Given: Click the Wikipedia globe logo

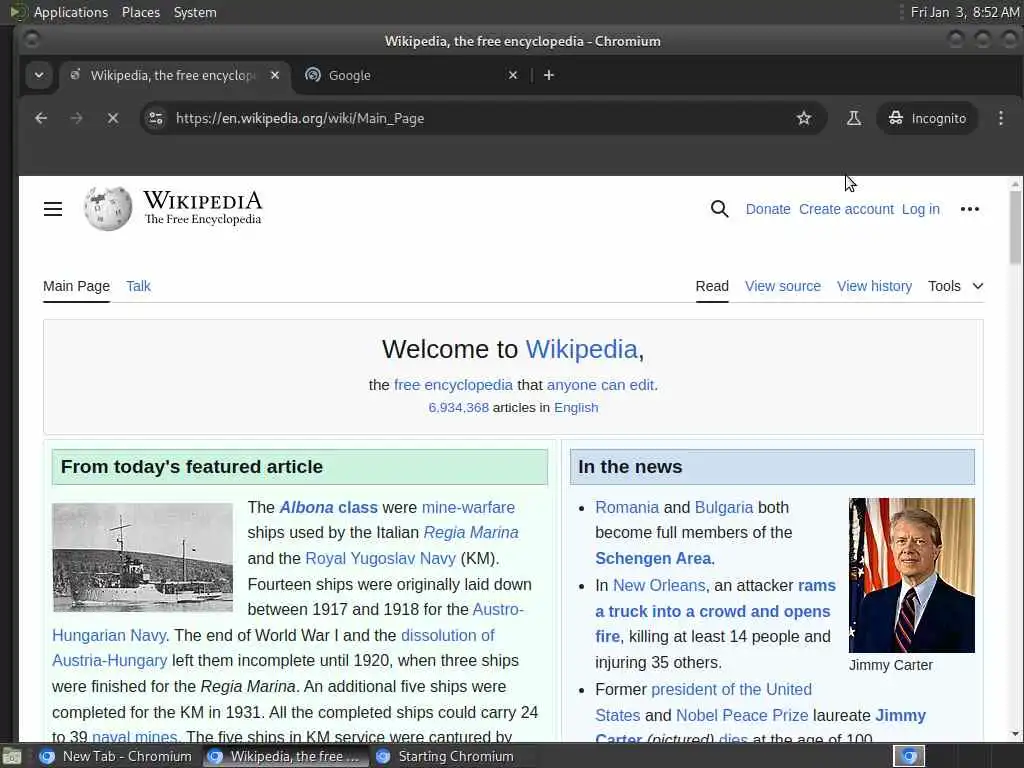Looking at the screenshot, I should [x=108, y=209].
